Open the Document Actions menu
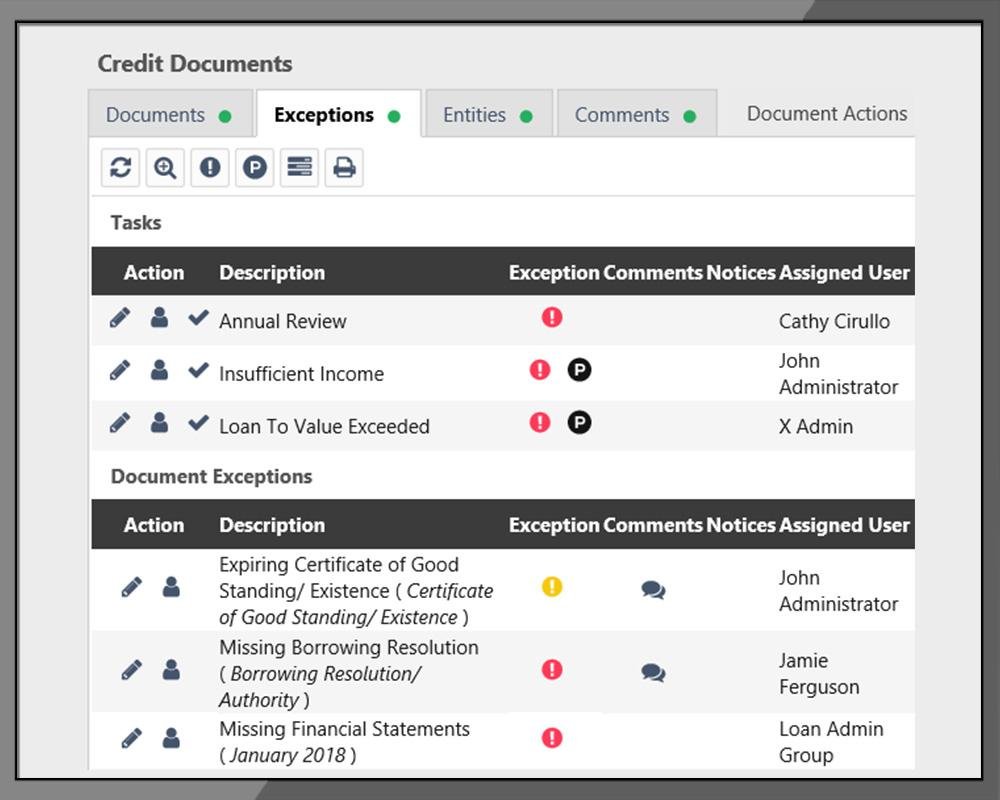The height and width of the screenshot is (800, 1000). point(827,114)
